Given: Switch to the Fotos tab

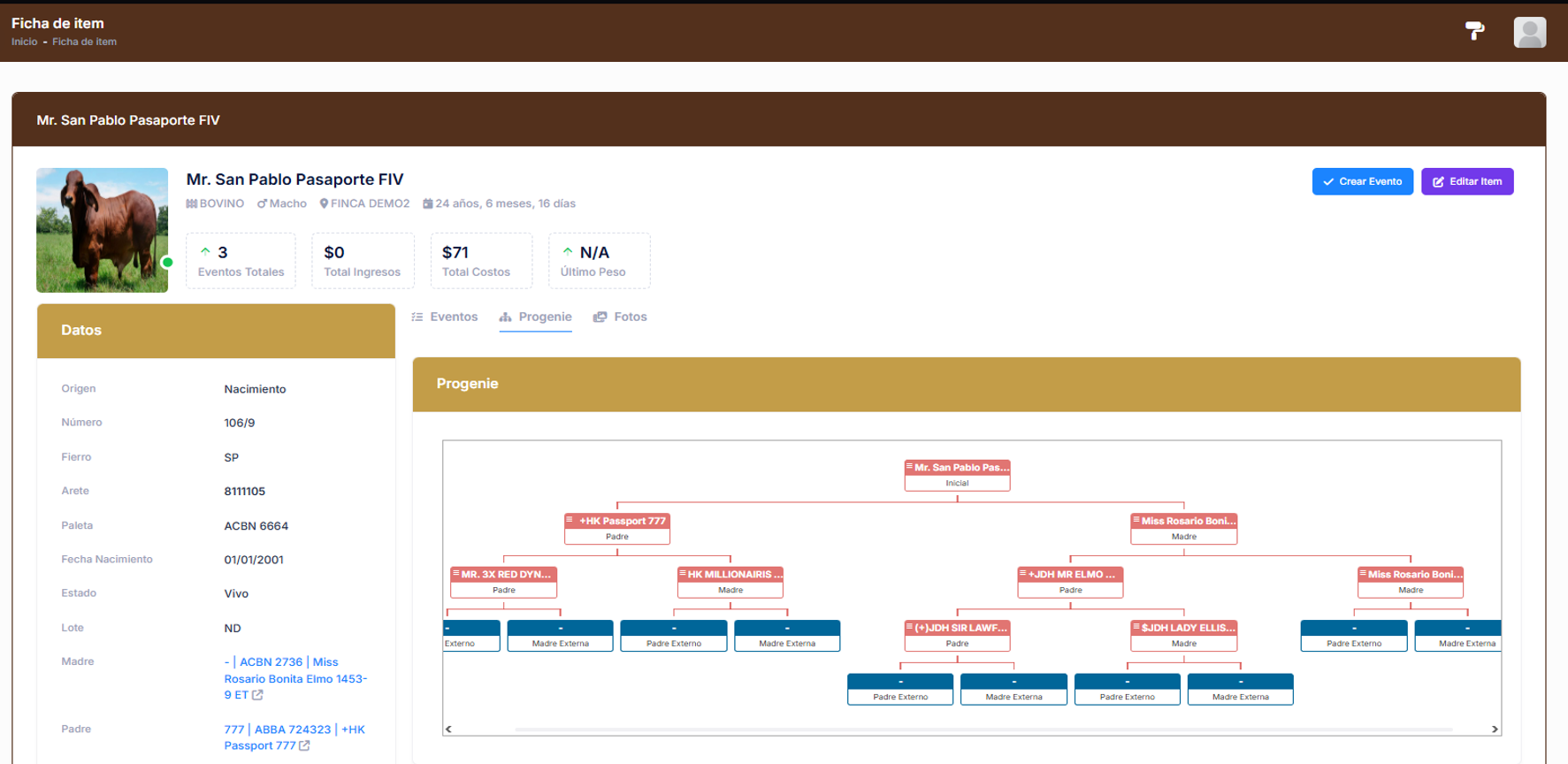Looking at the screenshot, I should point(620,317).
